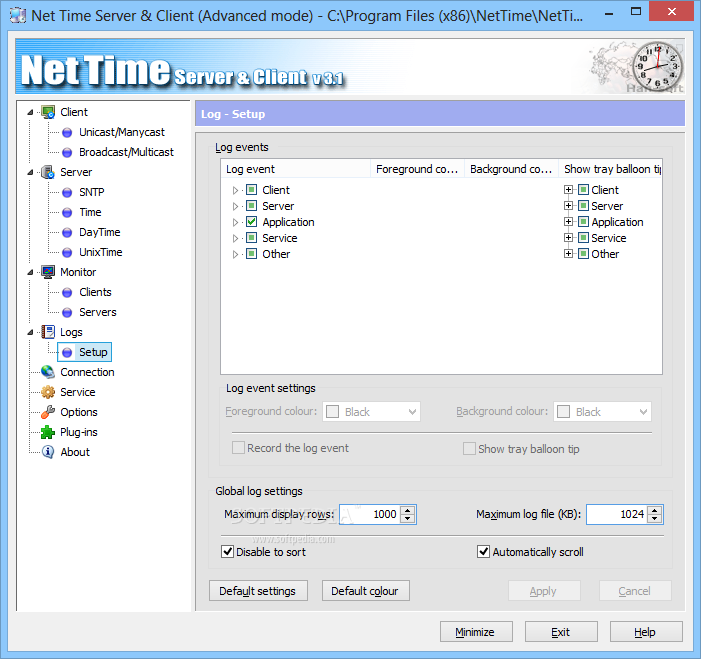Viewport: 701px width, 659px height.
Task: Click the DayTime bullet icon
Action: (67, 232)
